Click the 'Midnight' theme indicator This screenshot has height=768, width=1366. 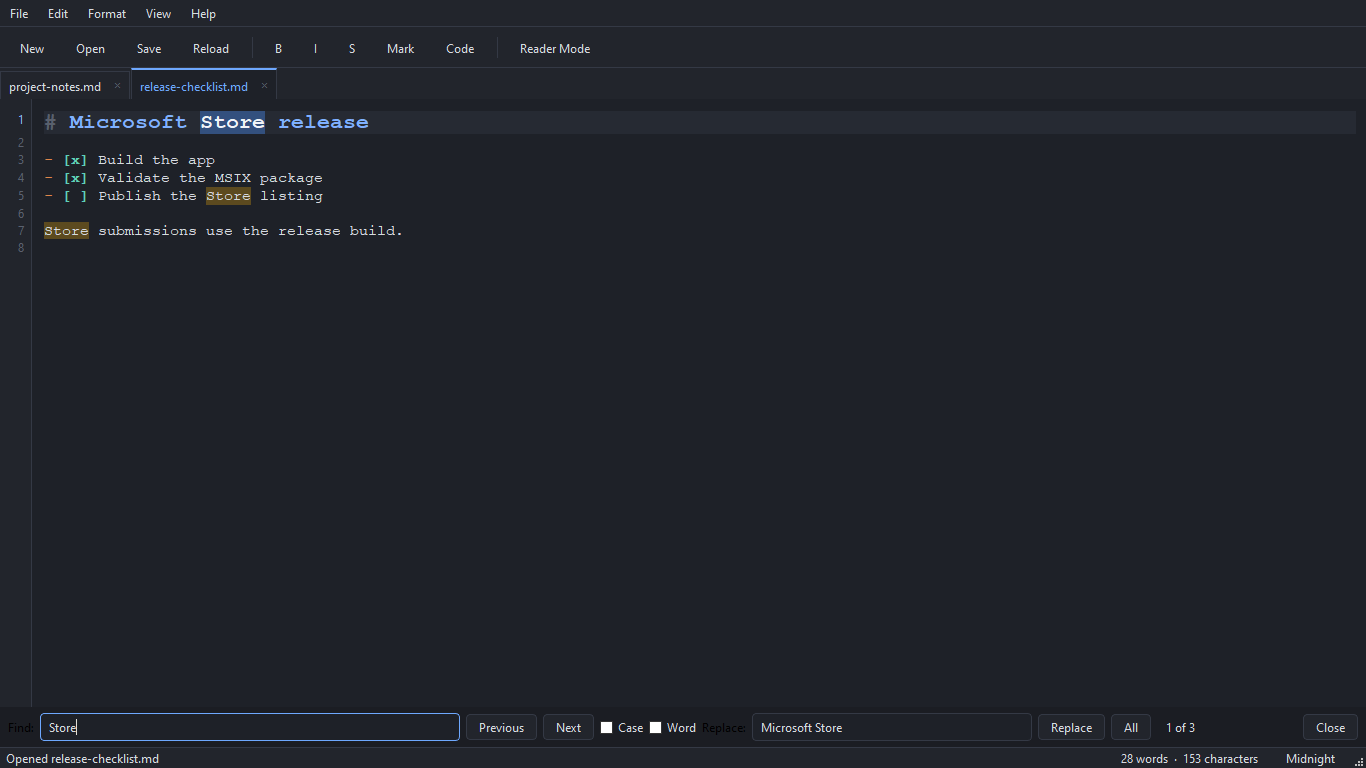1310,759
